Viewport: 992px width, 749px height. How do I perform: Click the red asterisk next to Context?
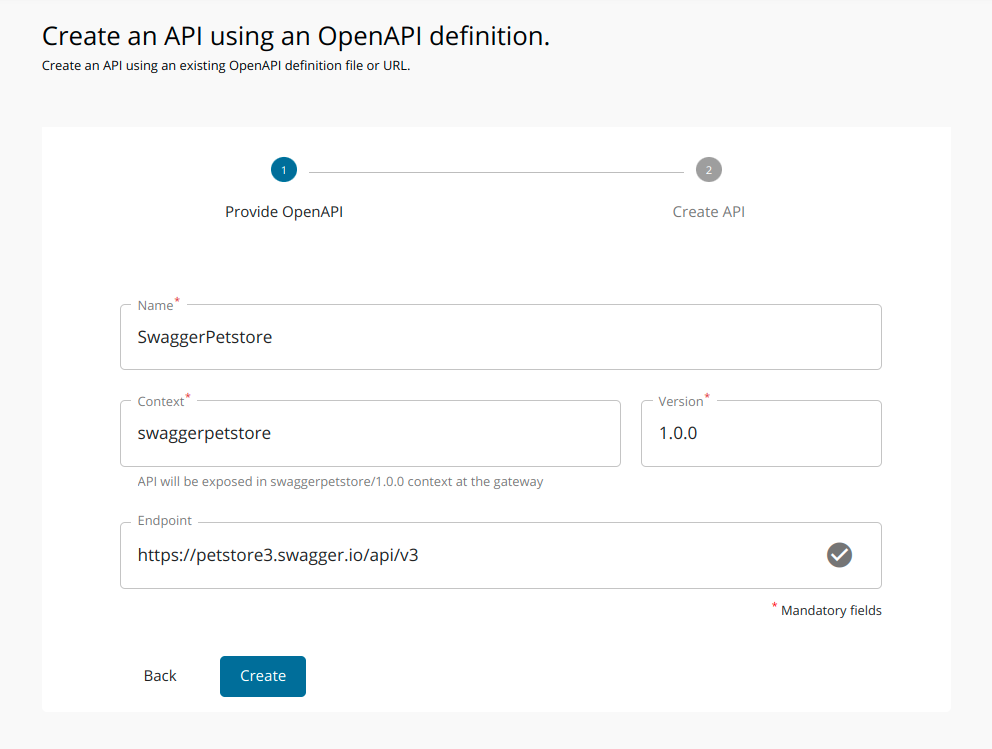tap(186, 395)
